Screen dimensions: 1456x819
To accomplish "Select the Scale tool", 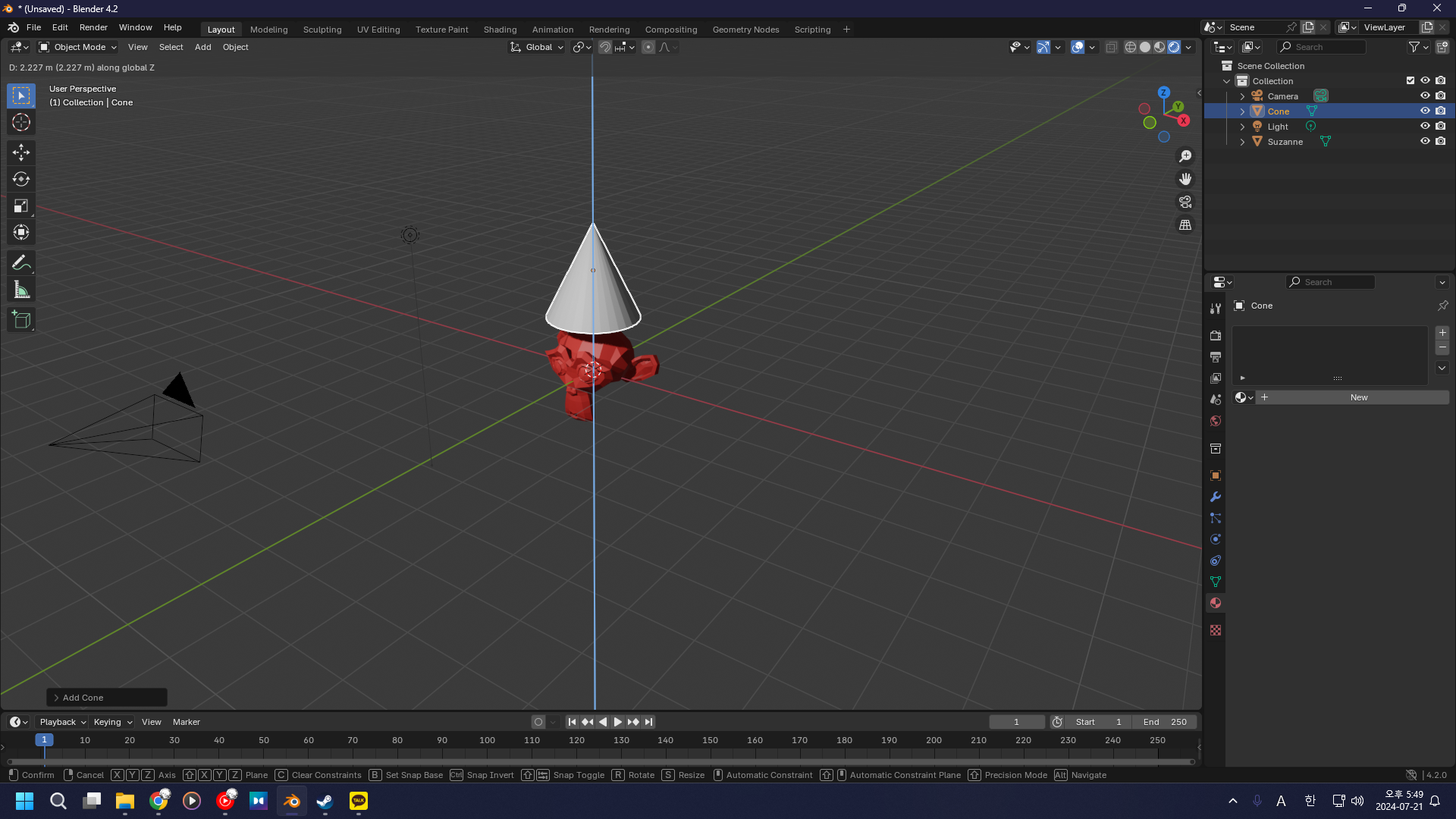I will tap(21, 206).
